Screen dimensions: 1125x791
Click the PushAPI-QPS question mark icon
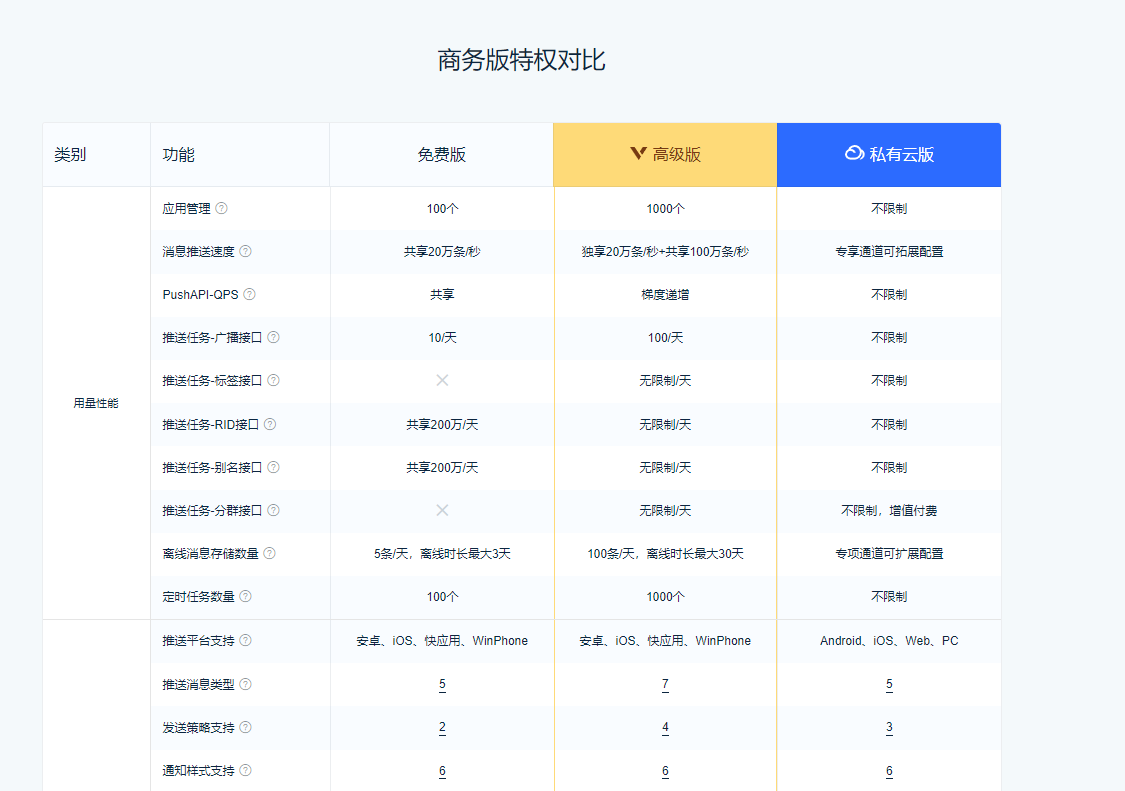tap(250, 294)
